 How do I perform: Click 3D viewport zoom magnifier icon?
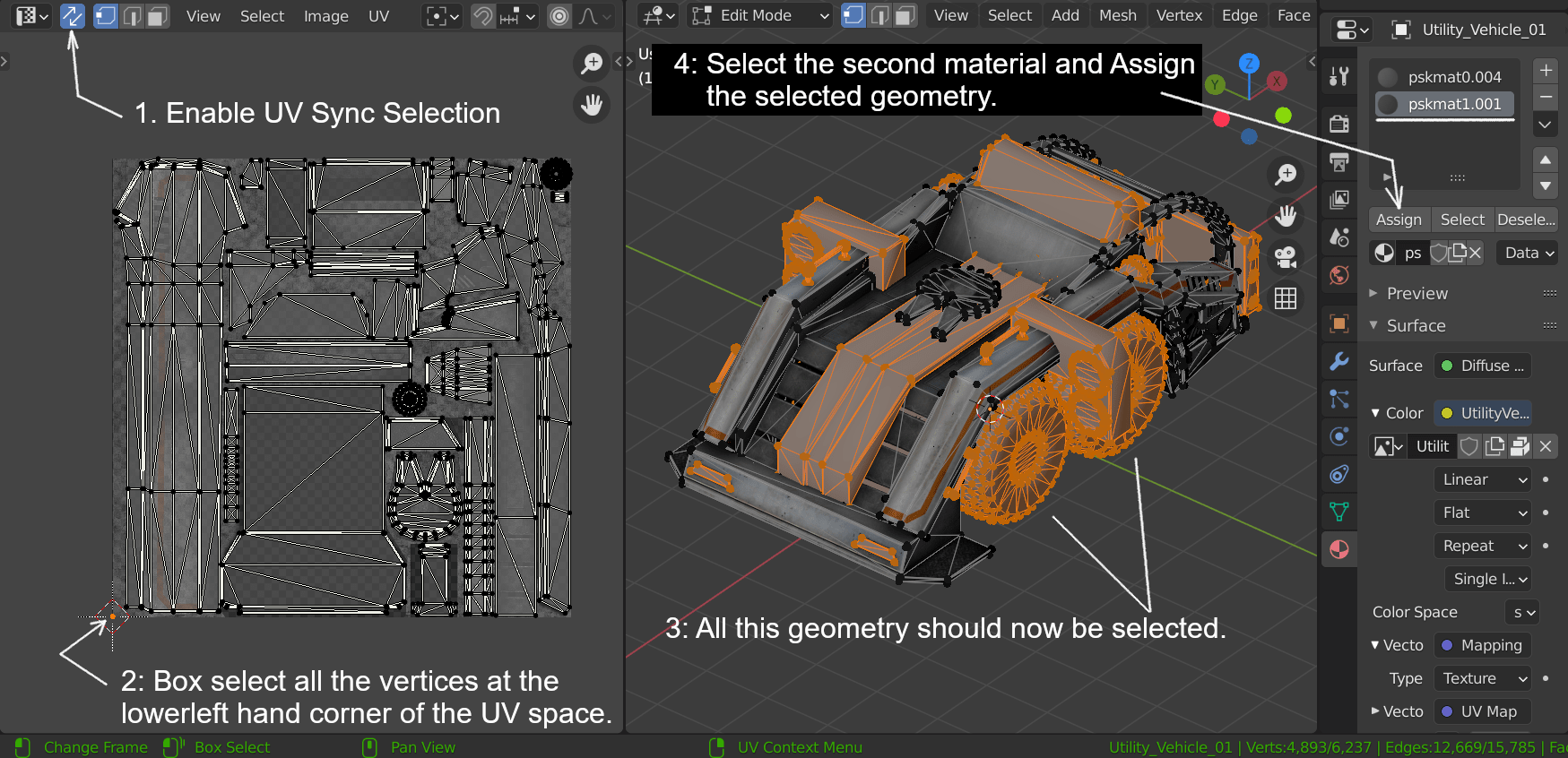(x=1286, y=175)
